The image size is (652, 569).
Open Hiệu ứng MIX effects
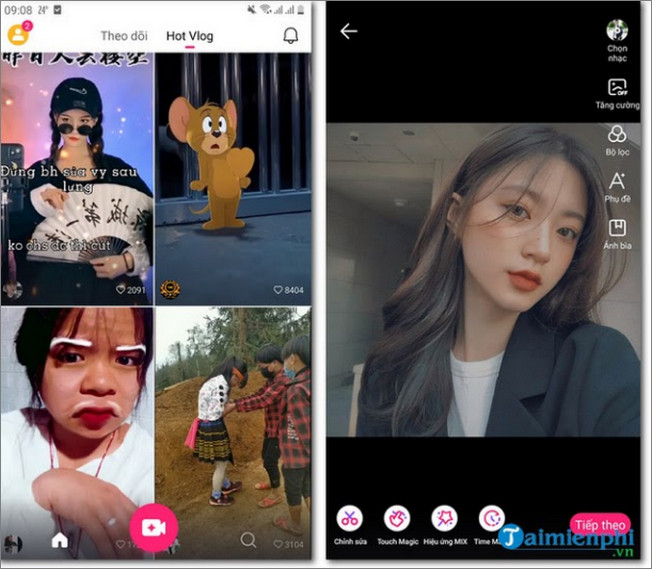pos(444,519)
